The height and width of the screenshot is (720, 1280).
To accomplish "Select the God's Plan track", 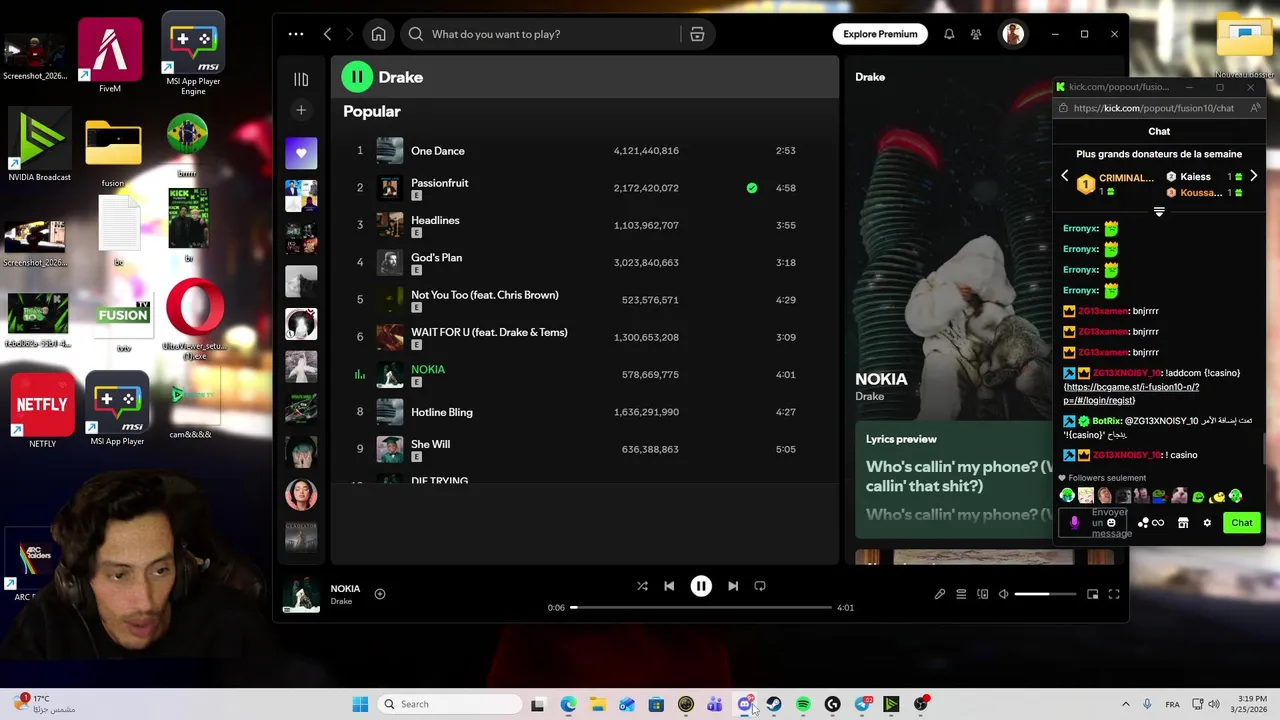I will point(585,262).
